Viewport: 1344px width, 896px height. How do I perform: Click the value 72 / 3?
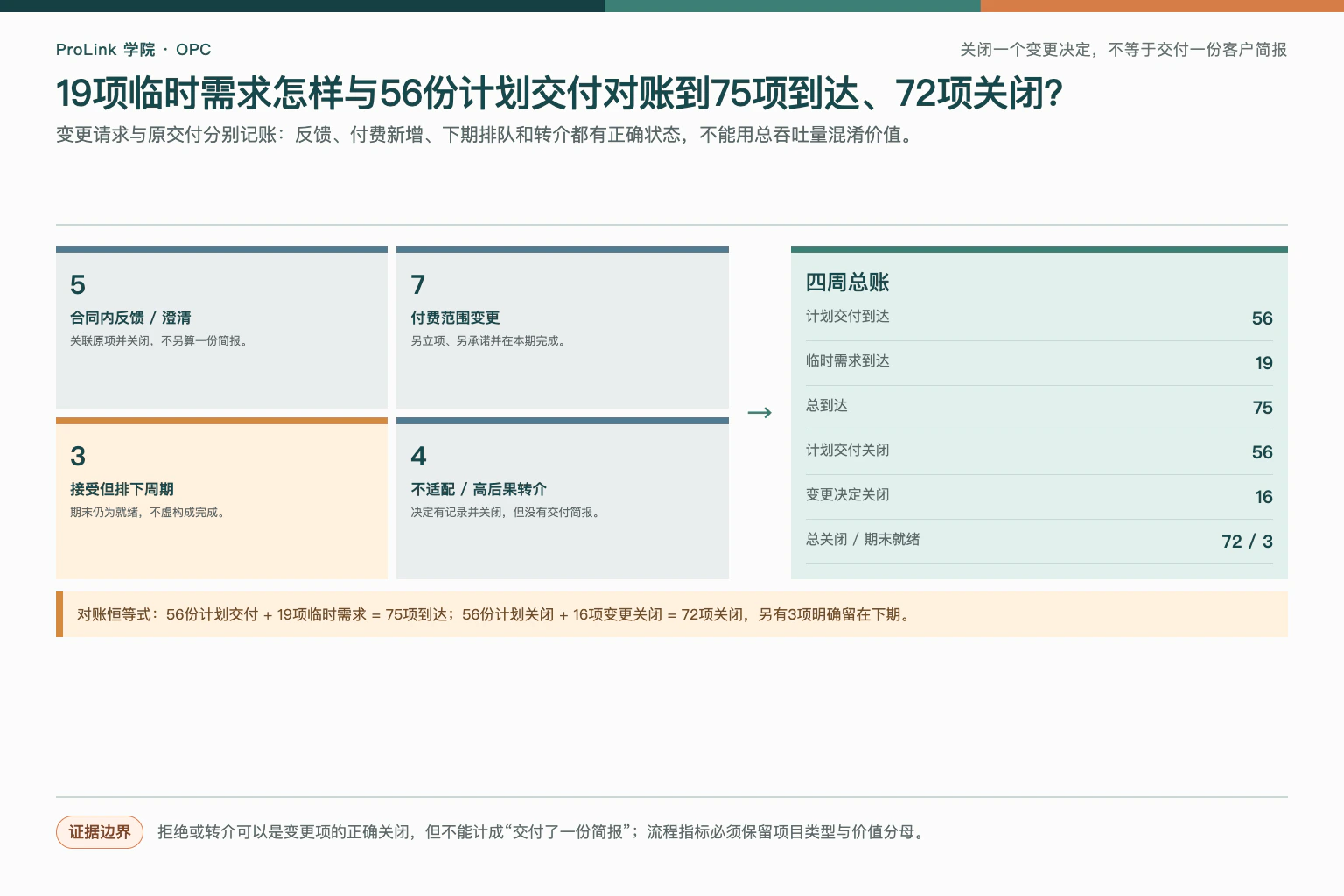[1247, 542]
